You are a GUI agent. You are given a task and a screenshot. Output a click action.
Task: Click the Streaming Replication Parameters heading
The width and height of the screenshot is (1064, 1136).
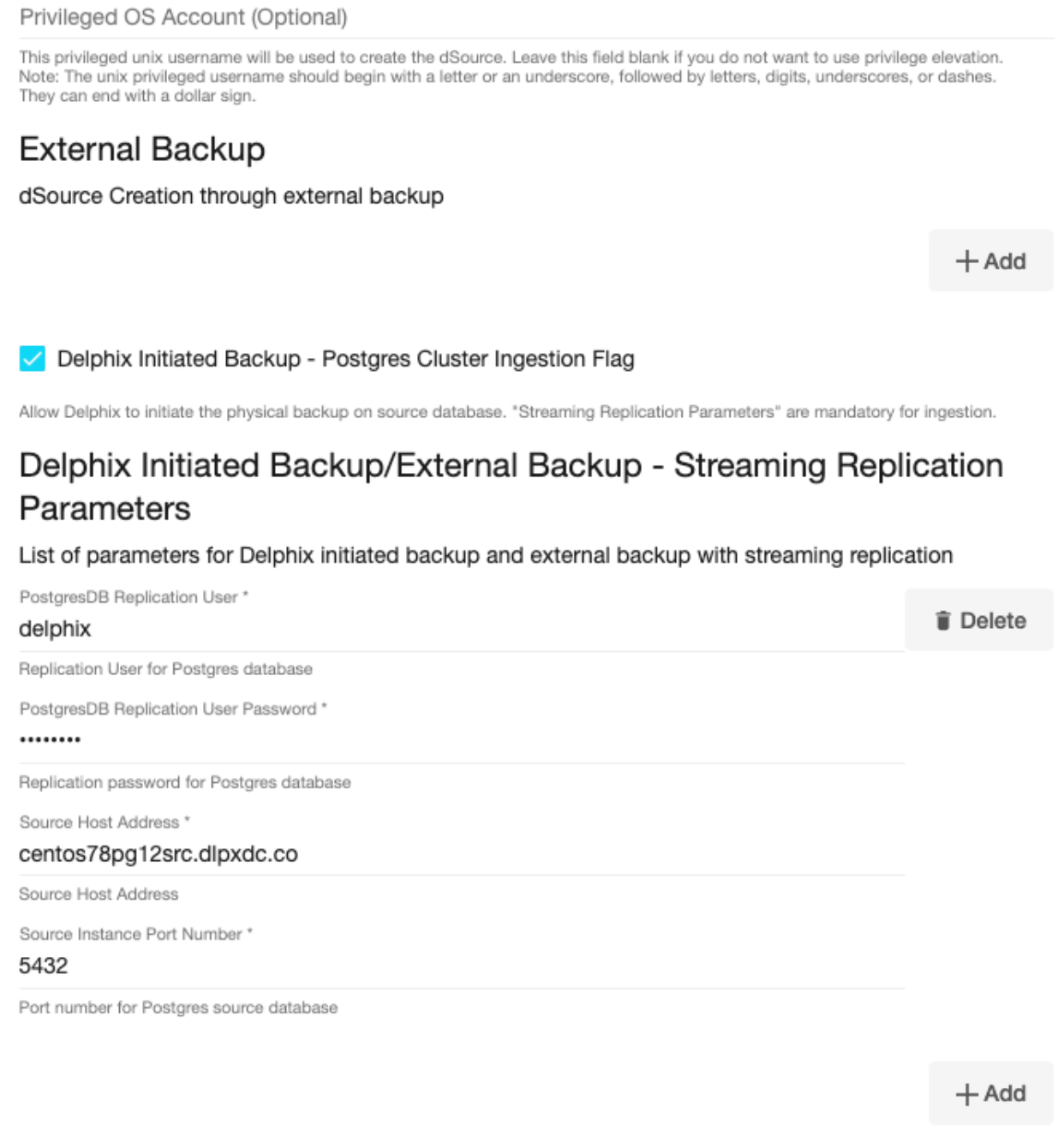(x=511, y=487)
